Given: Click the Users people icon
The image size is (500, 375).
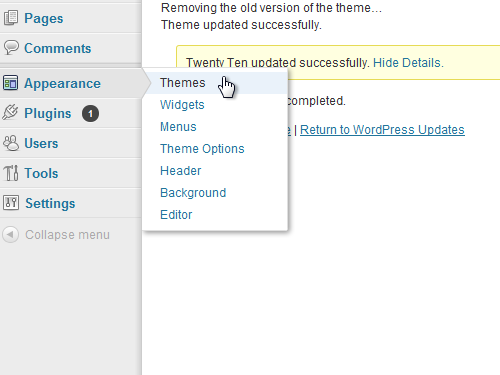Looking at the screenshot, I should (x=11, y=143).
